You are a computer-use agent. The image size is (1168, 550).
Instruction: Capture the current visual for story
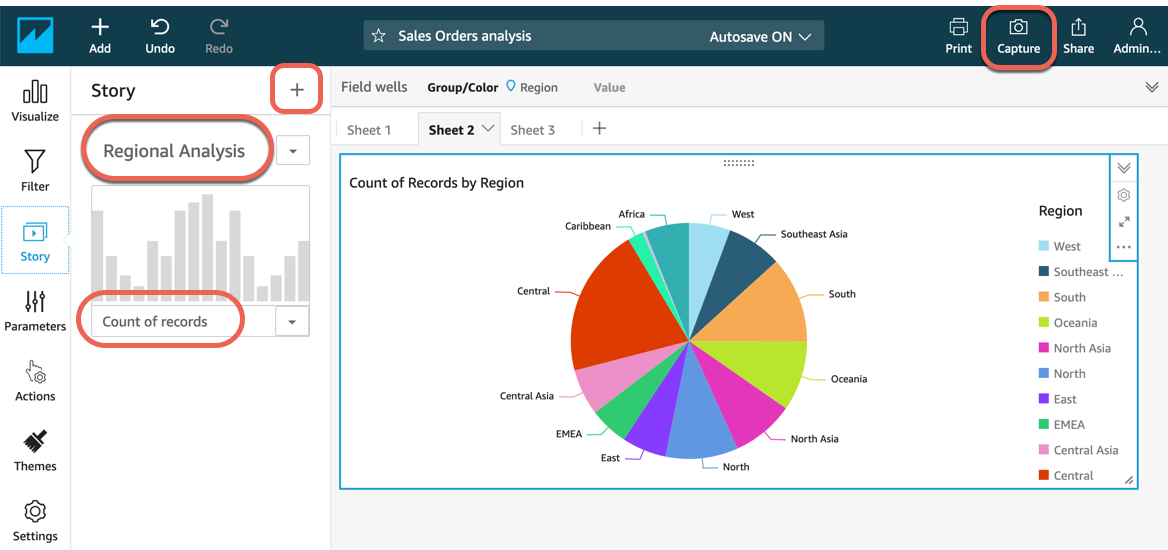[1018, 36]
